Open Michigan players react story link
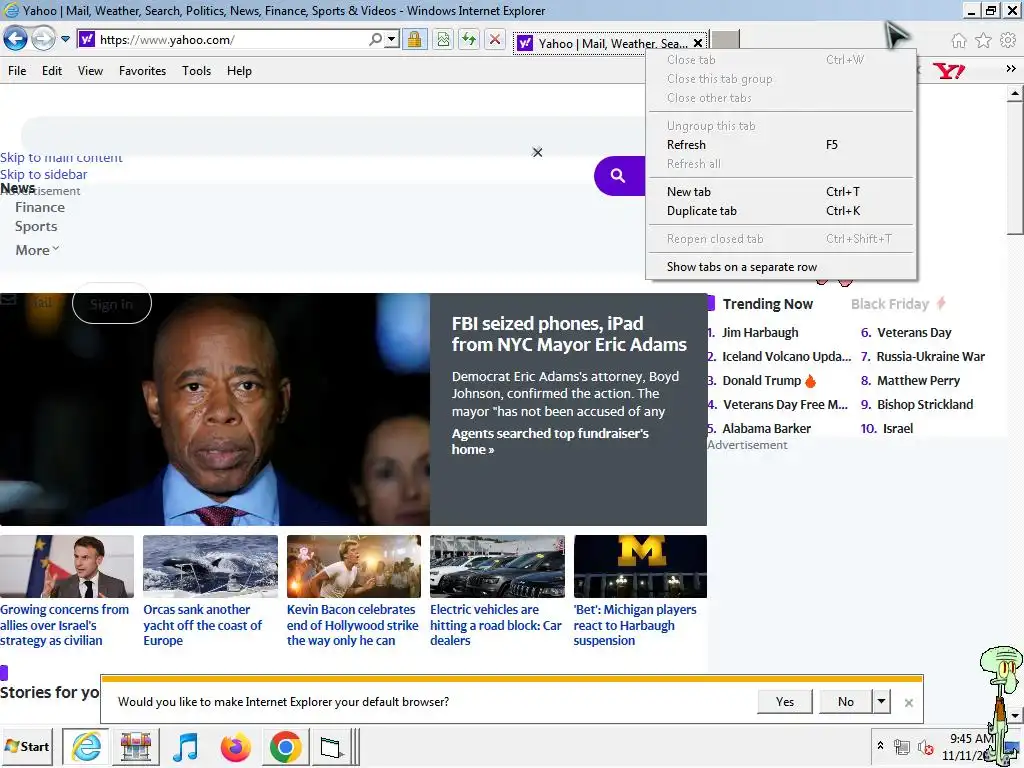 (x=635, y=625)
